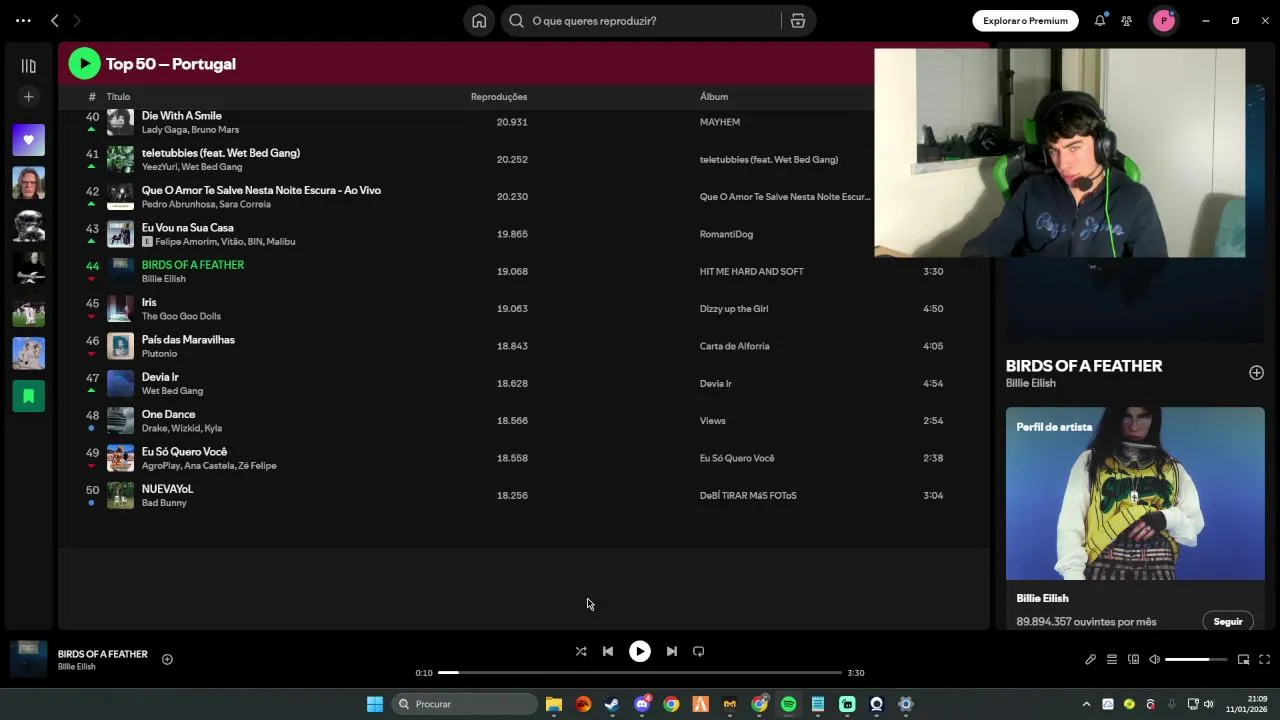The width and height of the screenshot is (1280, 720).
Task: Open the mini player
Action: pos(1243,660)
